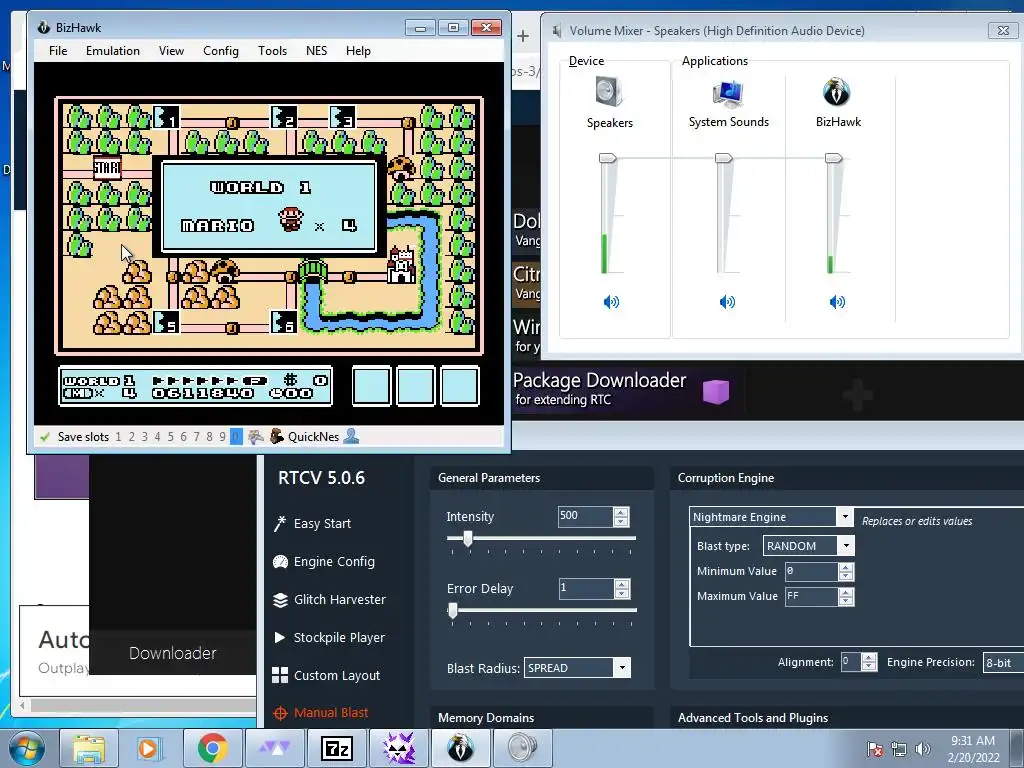
Task: Click the network tray icon
Action: pyautogui.click(x=899, y=749)
